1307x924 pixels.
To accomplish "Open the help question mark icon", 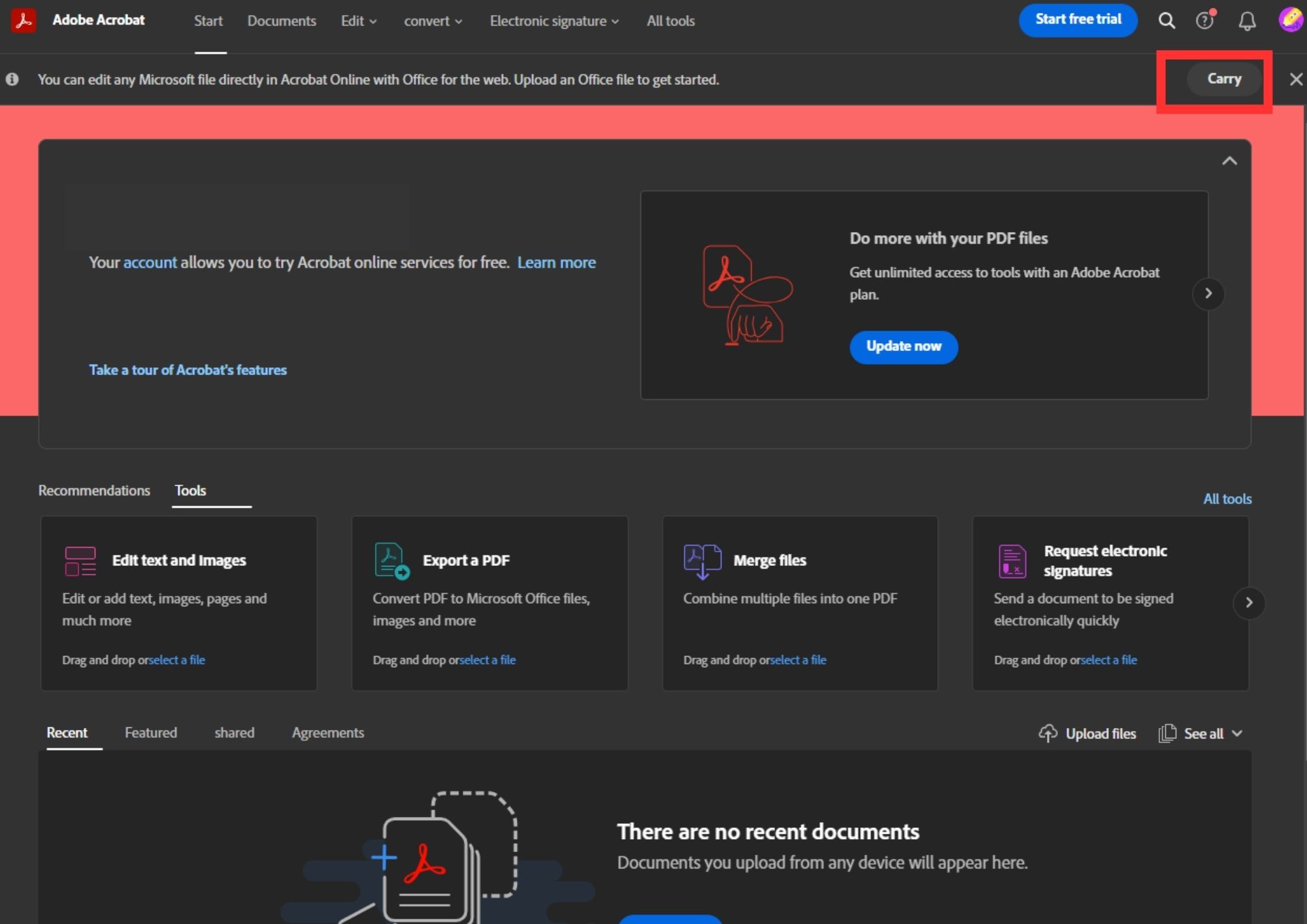I will click(1205, 21).
